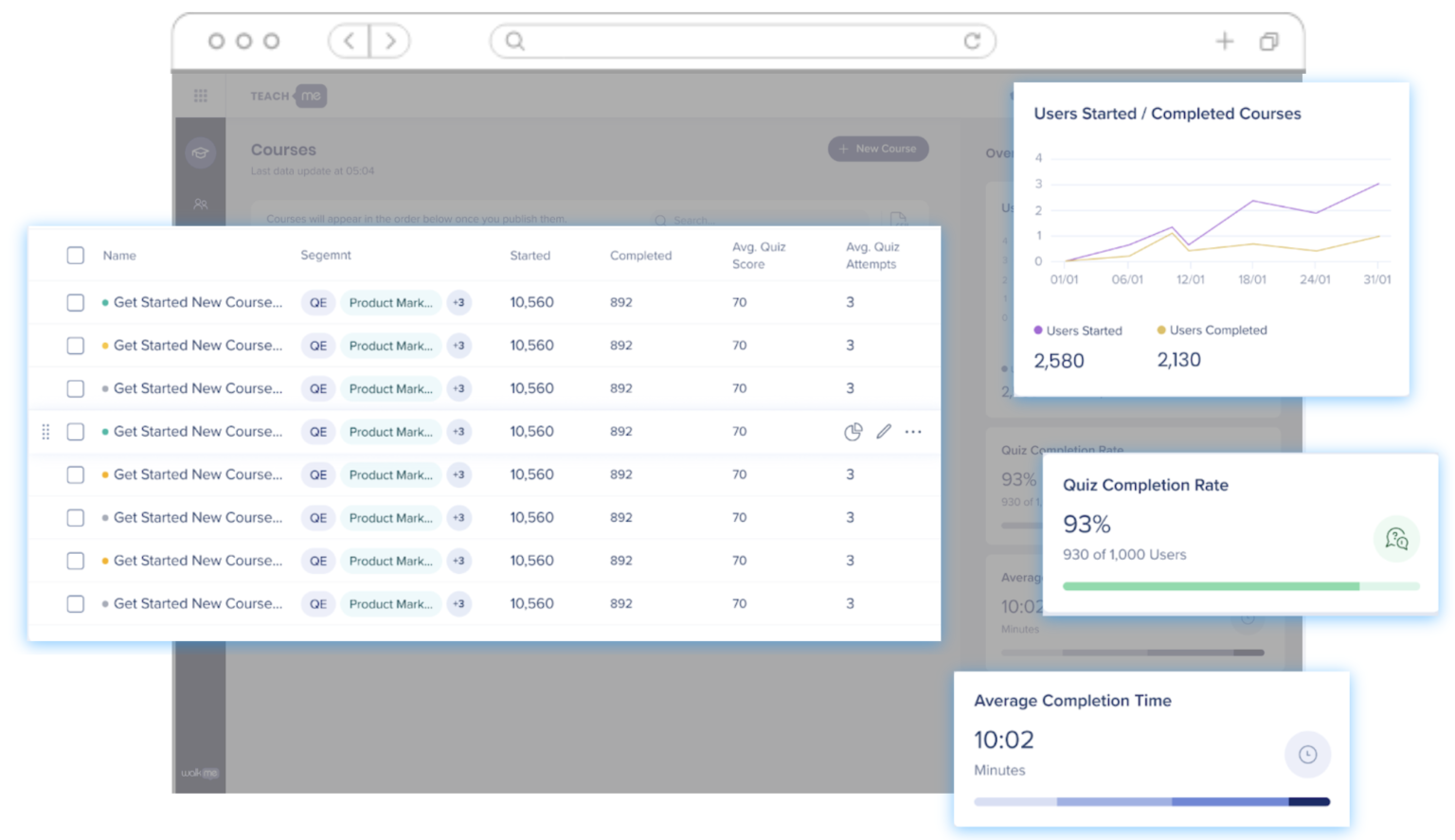Click the quiz chat icon on Quiz Completion Rate card
The height and width of the screenshot is (840, 1455).
[x=1397, y=538]
